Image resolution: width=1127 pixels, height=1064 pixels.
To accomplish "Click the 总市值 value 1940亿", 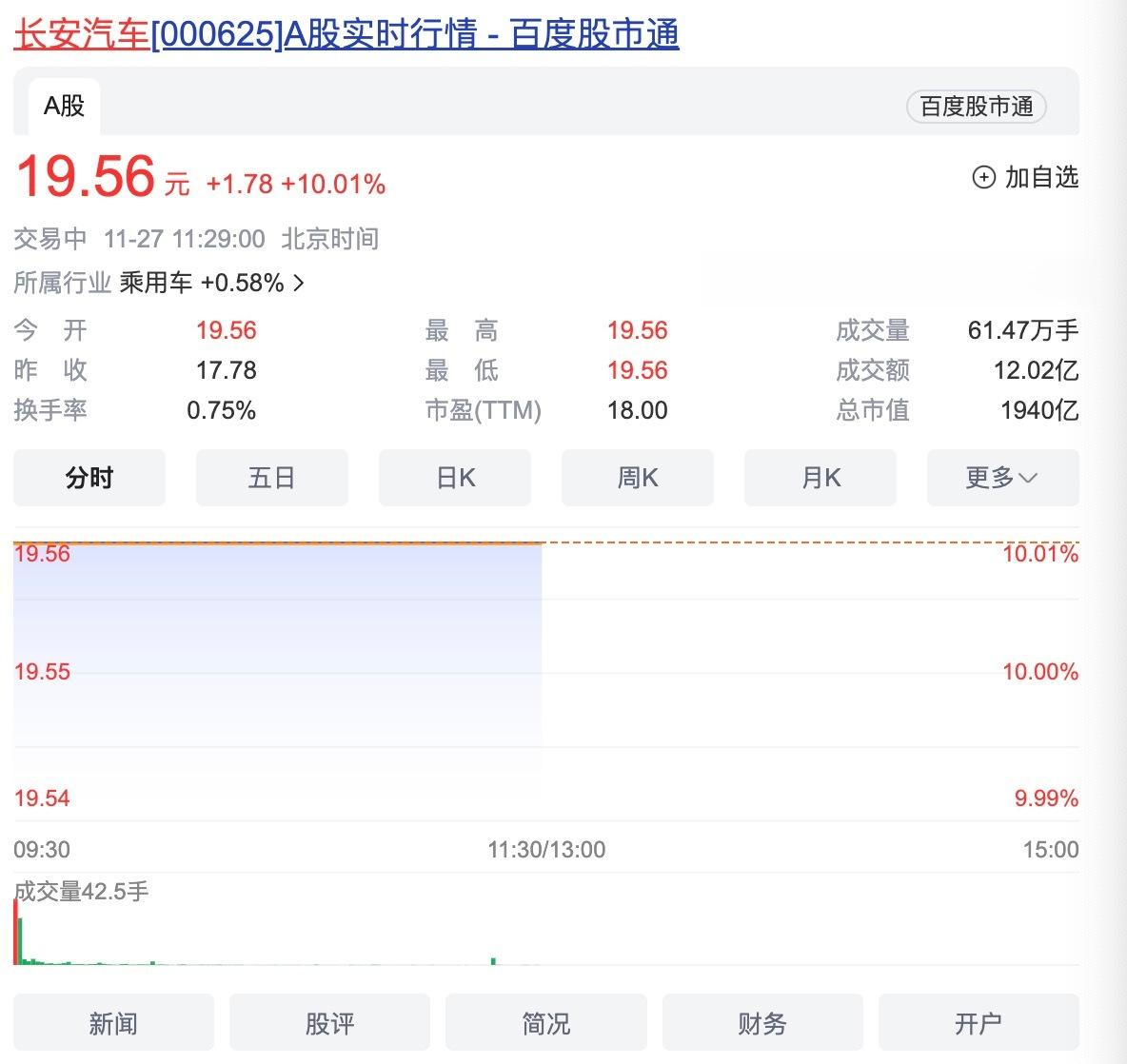I will click(x=1039, y=410).
